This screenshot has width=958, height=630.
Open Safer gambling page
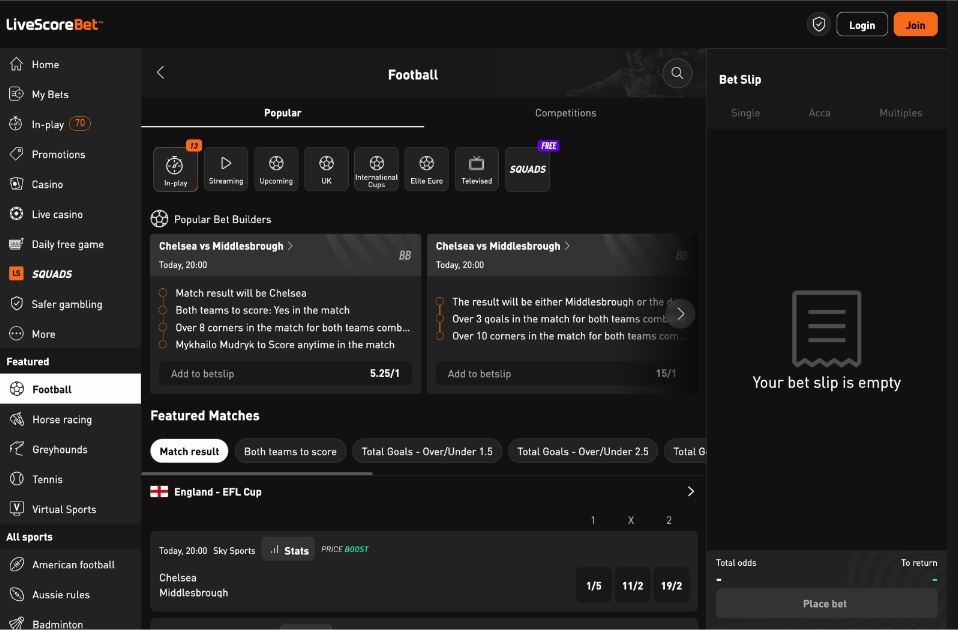point(70,304)
